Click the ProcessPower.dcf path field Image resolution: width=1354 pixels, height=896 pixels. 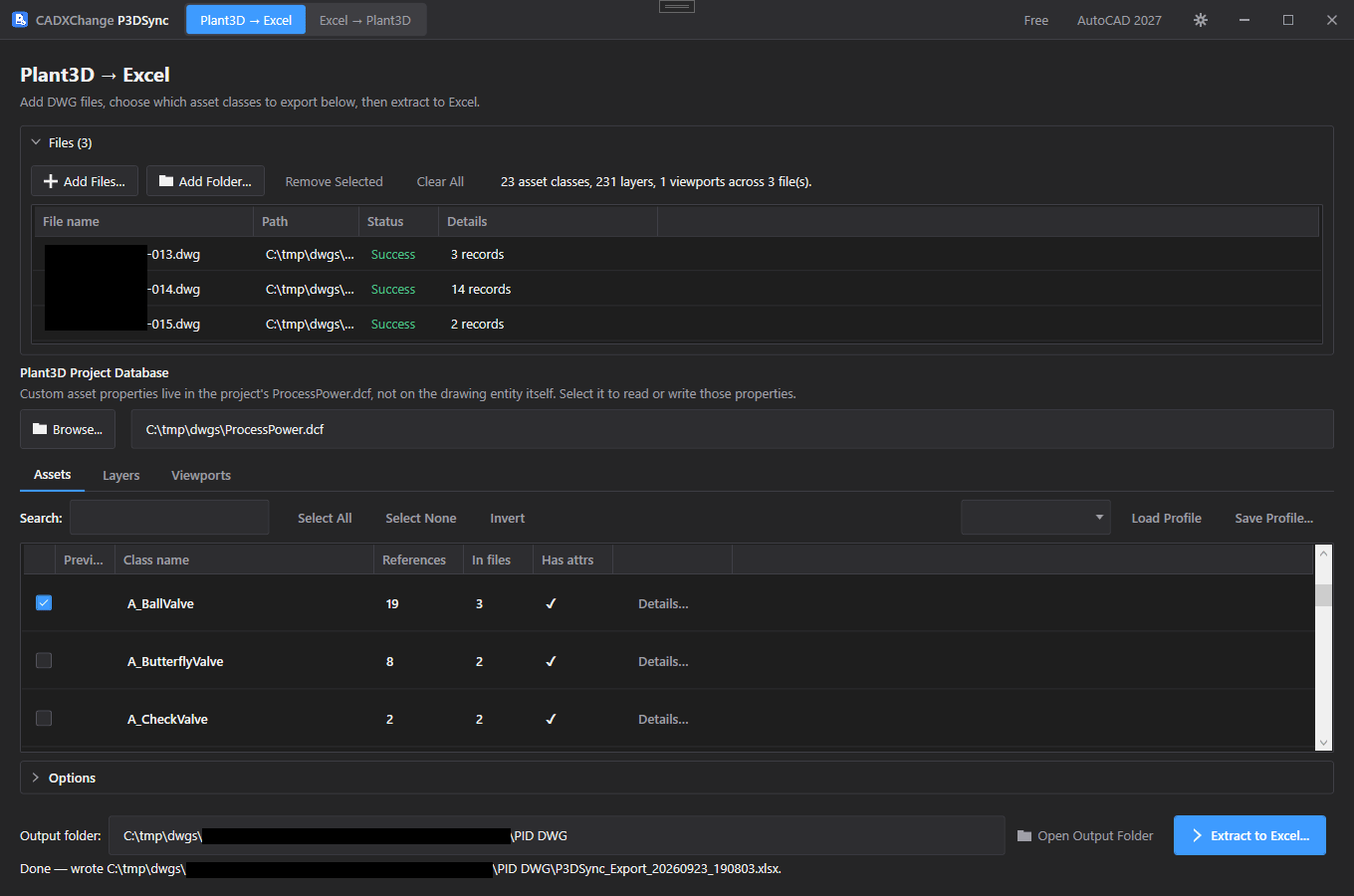coord(732,429)
